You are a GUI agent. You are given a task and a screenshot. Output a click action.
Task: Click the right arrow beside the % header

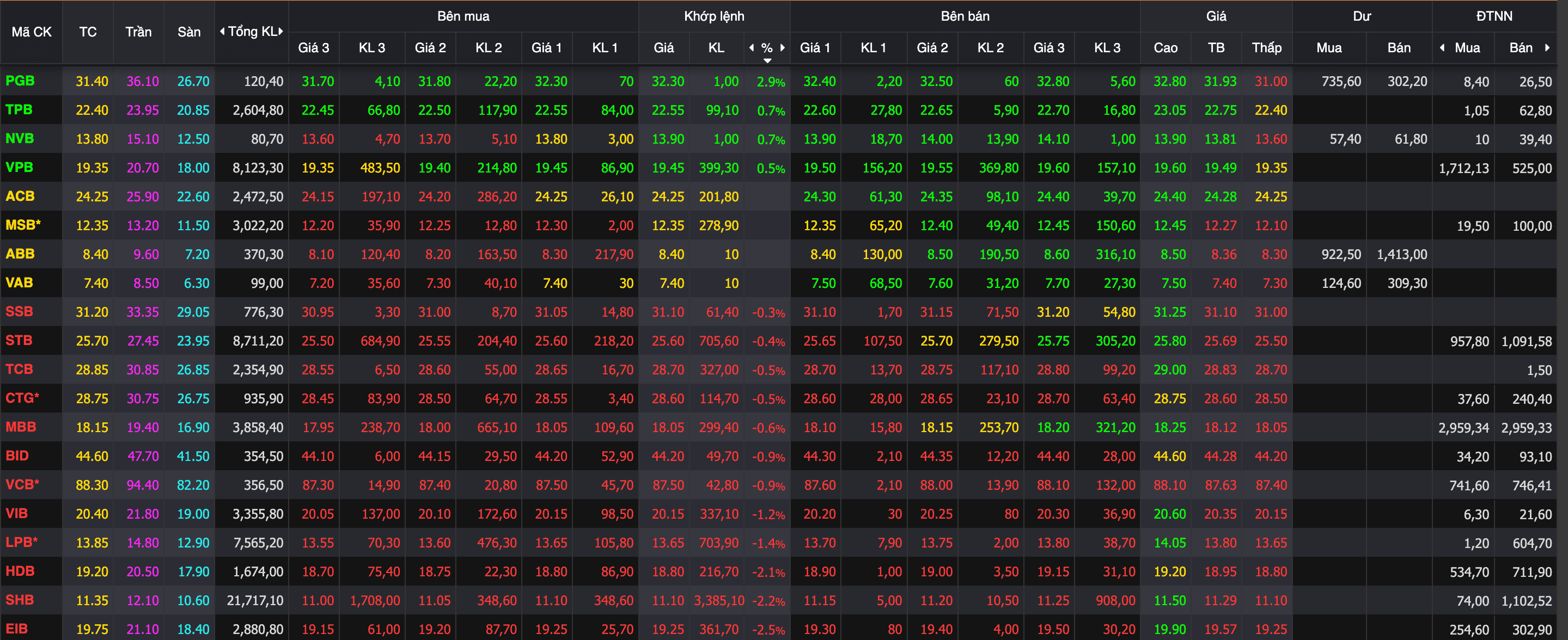782,47
